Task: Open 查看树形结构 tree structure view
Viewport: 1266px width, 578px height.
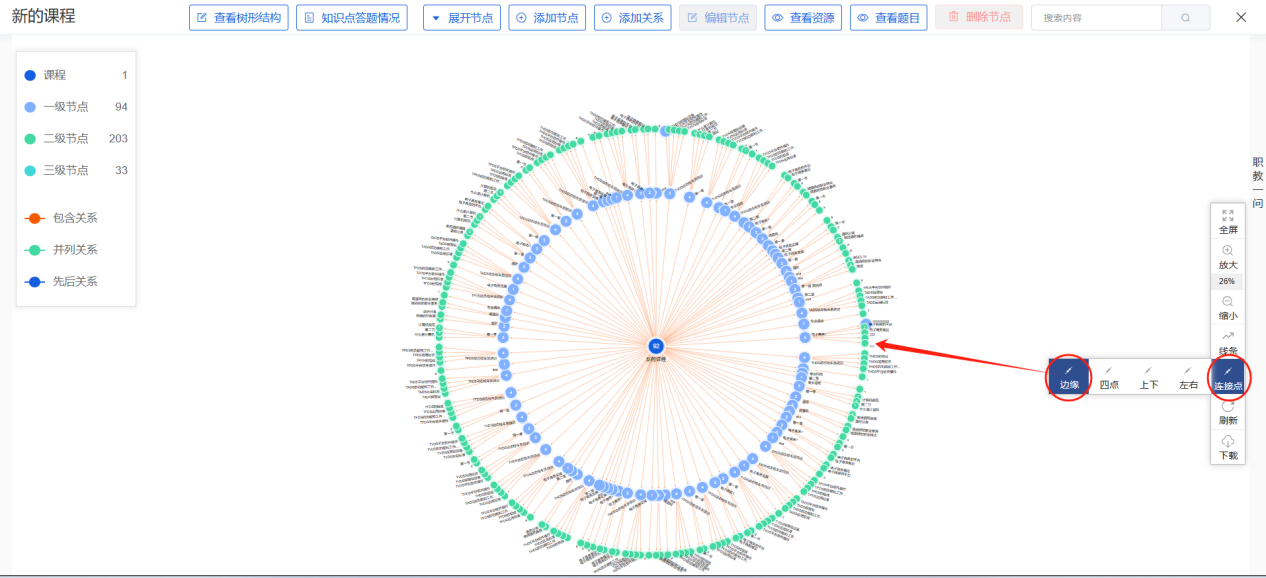Action: (239, 18)
